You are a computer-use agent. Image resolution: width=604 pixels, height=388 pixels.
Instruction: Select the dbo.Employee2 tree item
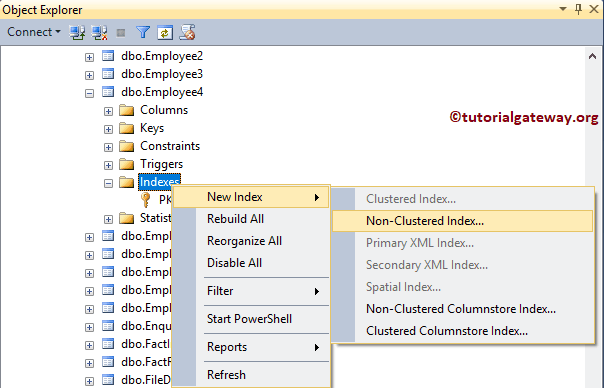162,56
